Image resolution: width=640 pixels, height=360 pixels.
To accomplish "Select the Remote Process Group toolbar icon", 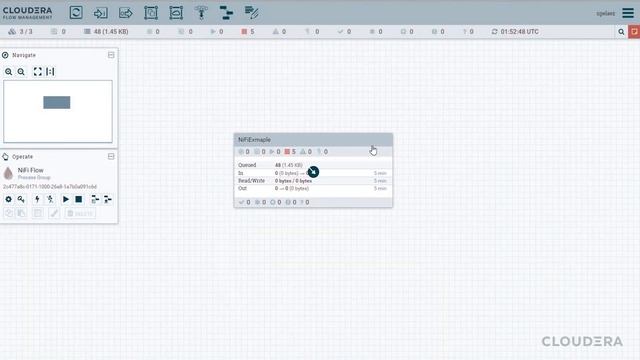I will 176,13.
